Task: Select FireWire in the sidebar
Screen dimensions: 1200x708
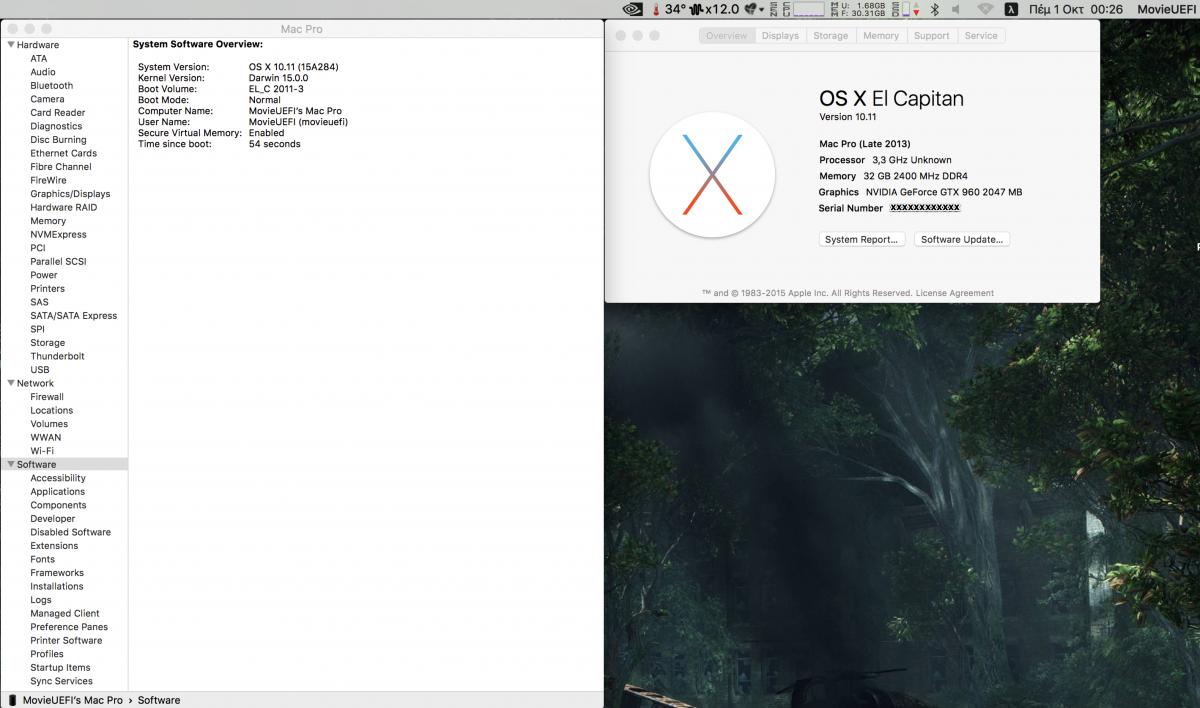Action: pos(50,180)
